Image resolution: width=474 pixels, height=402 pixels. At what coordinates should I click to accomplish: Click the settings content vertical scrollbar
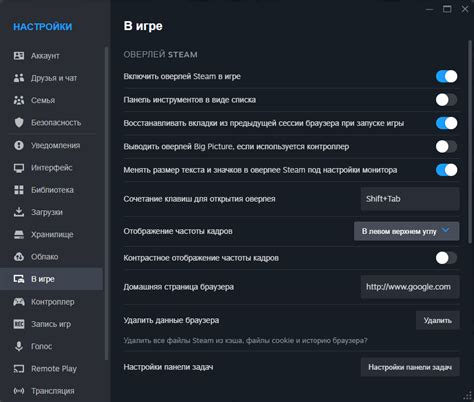[470, 142]
